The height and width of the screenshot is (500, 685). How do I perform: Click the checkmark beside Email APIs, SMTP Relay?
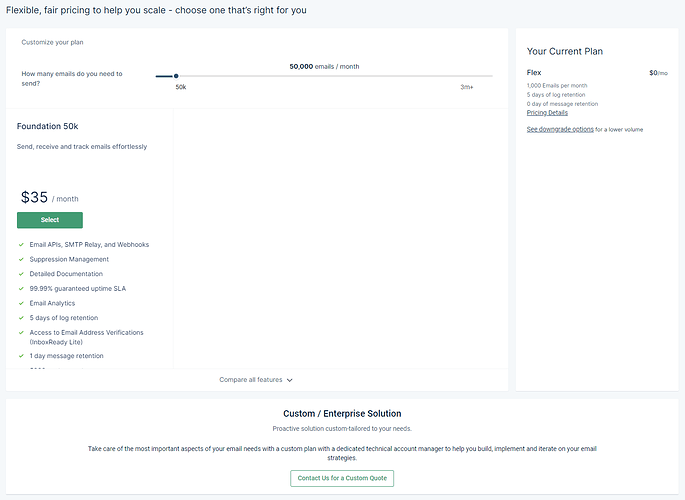click(x=21, y=245)
